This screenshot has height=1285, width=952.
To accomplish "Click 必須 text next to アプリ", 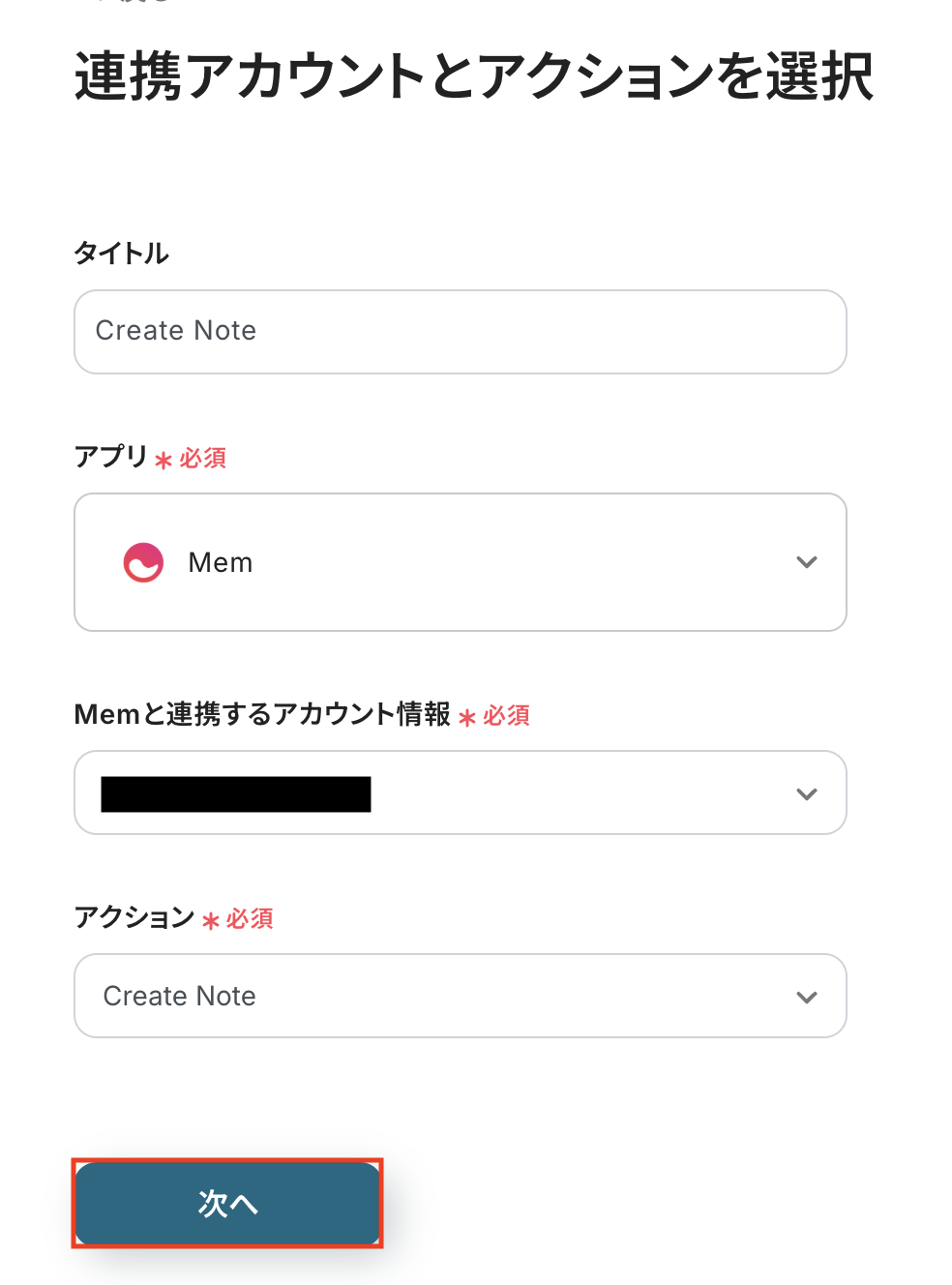I will click(x=203, y=458).
